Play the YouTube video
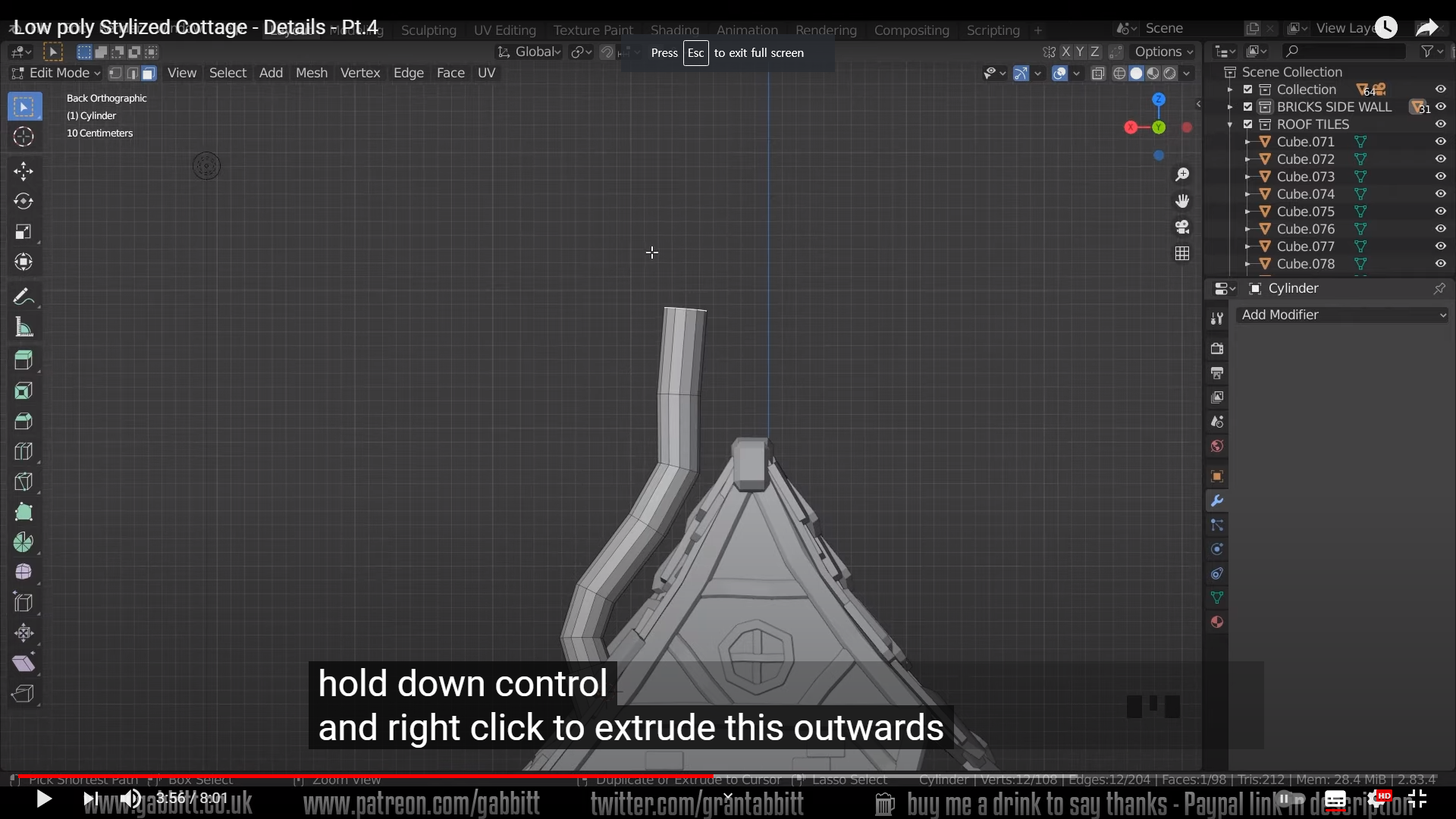1456x819 pixels. click(44, 799)
